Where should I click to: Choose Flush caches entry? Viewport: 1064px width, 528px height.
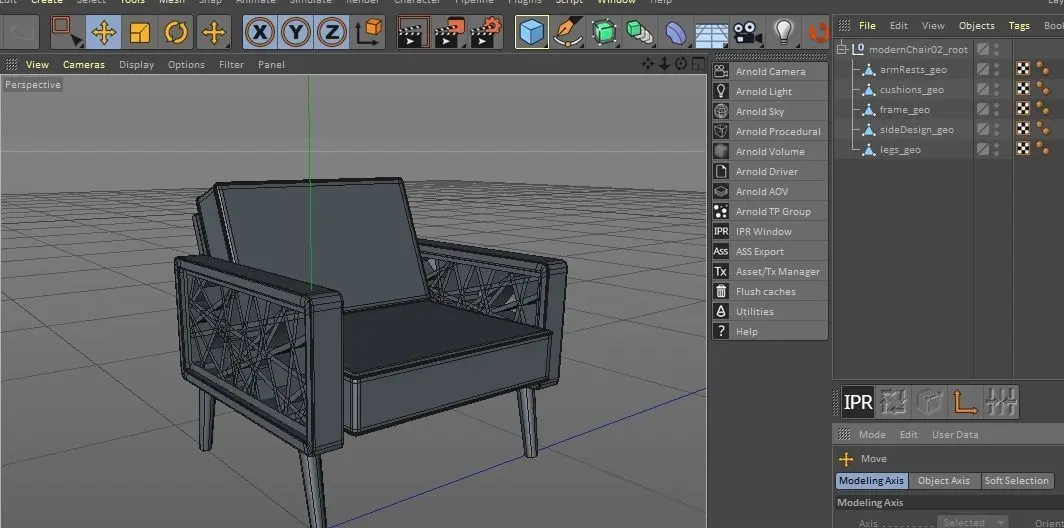pyautogui.click(x=770, y=292)
